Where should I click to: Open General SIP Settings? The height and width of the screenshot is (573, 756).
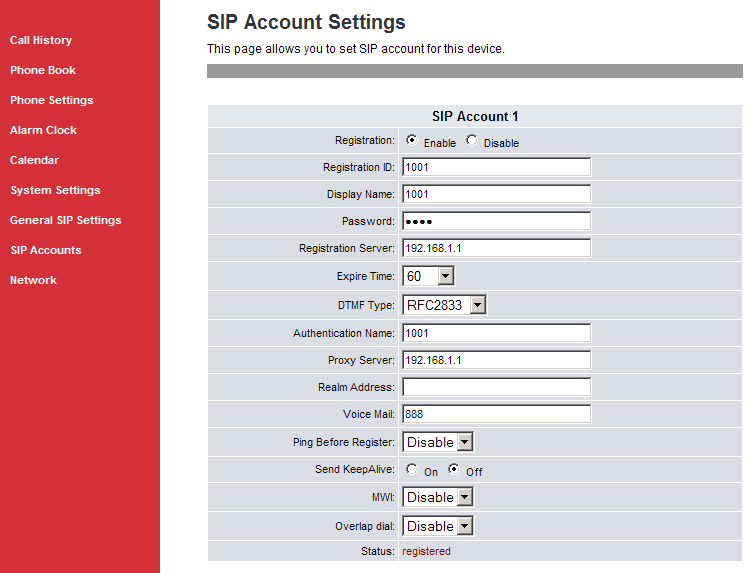pyautogui.click(x=66, y=220)
